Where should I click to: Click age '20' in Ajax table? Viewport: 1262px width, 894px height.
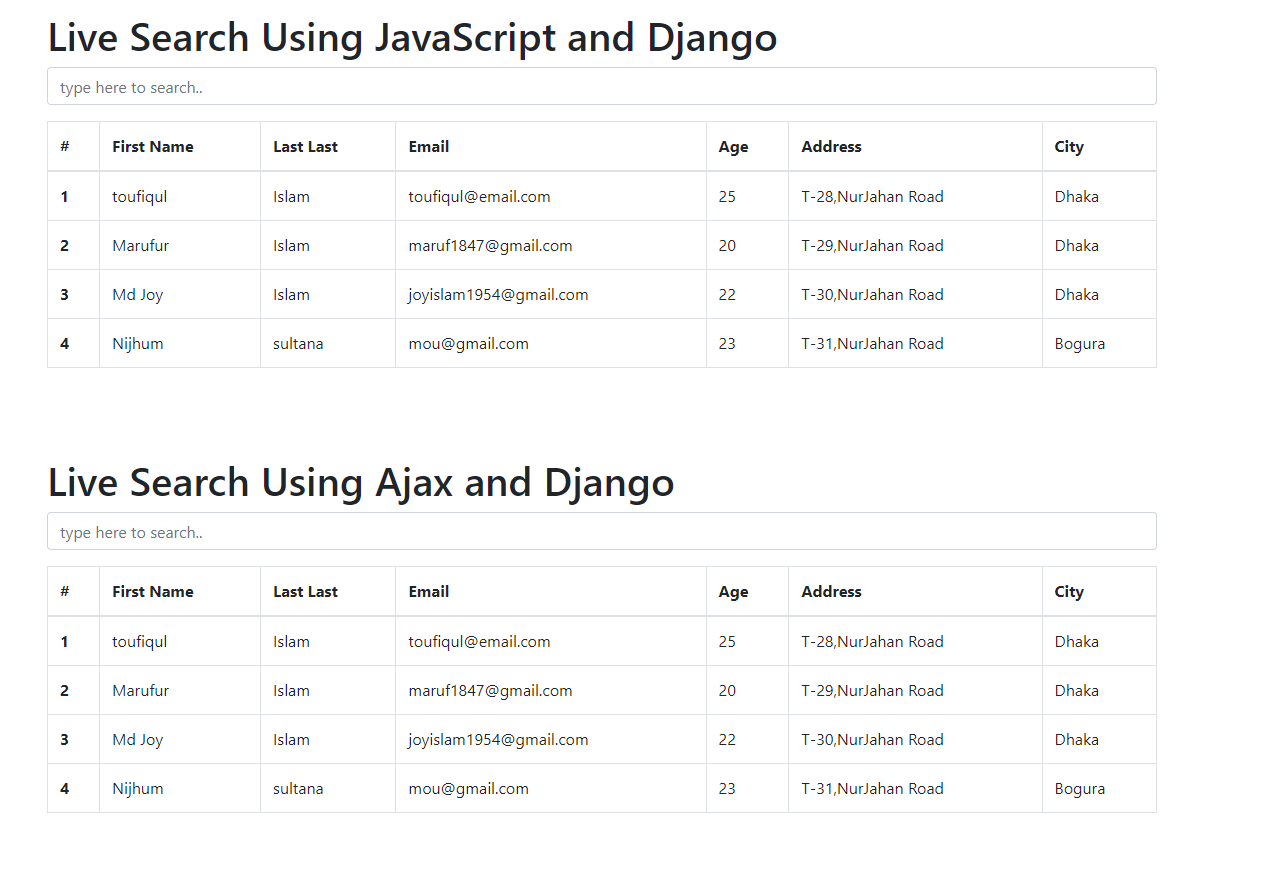point(727,690)
